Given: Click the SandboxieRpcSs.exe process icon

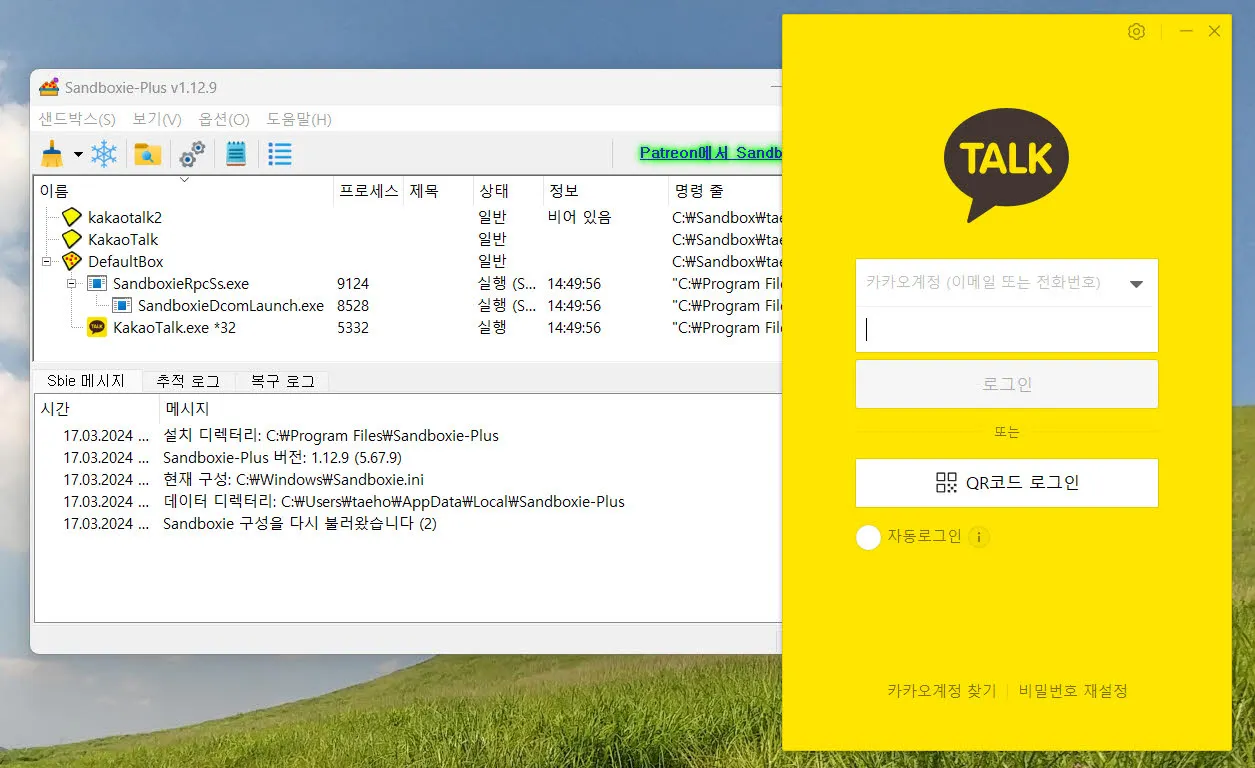Looking at the screenshot, I should pos(97,284).
